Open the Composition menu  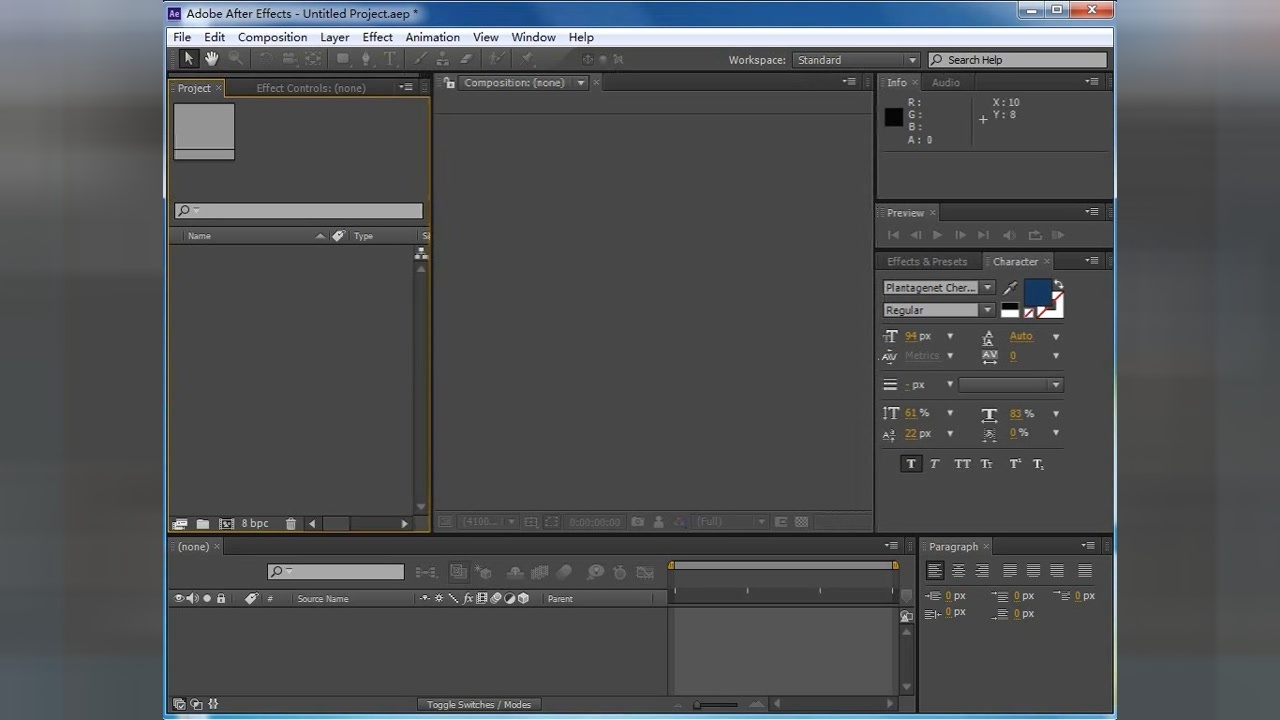point(272,37)
